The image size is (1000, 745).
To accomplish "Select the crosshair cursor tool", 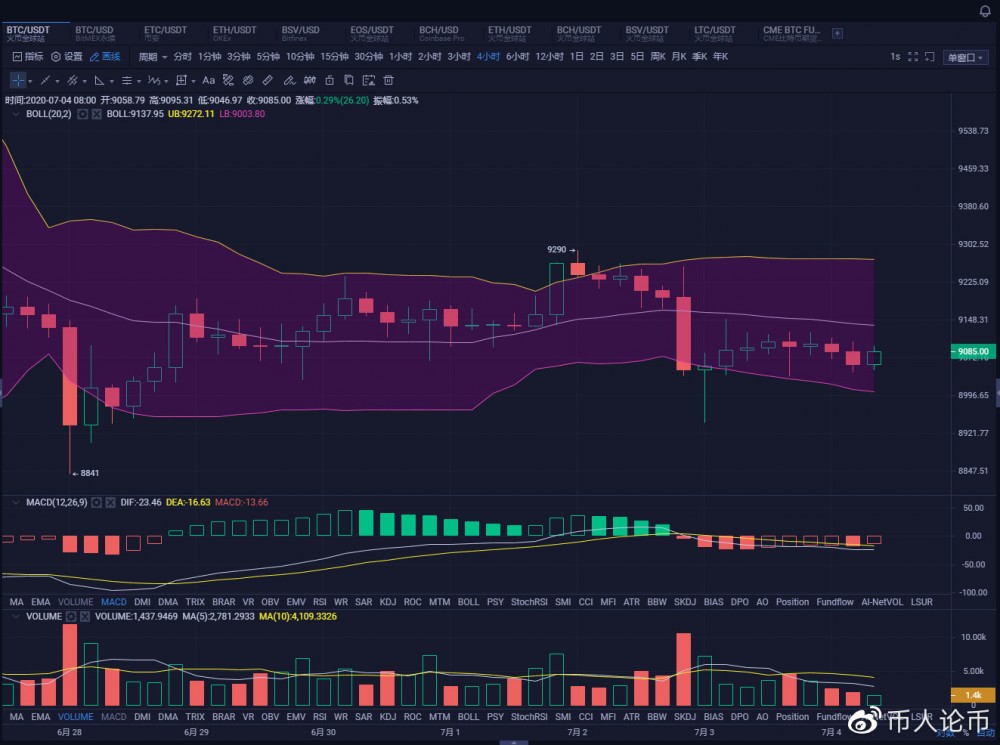I will click(x=18, y=80).
